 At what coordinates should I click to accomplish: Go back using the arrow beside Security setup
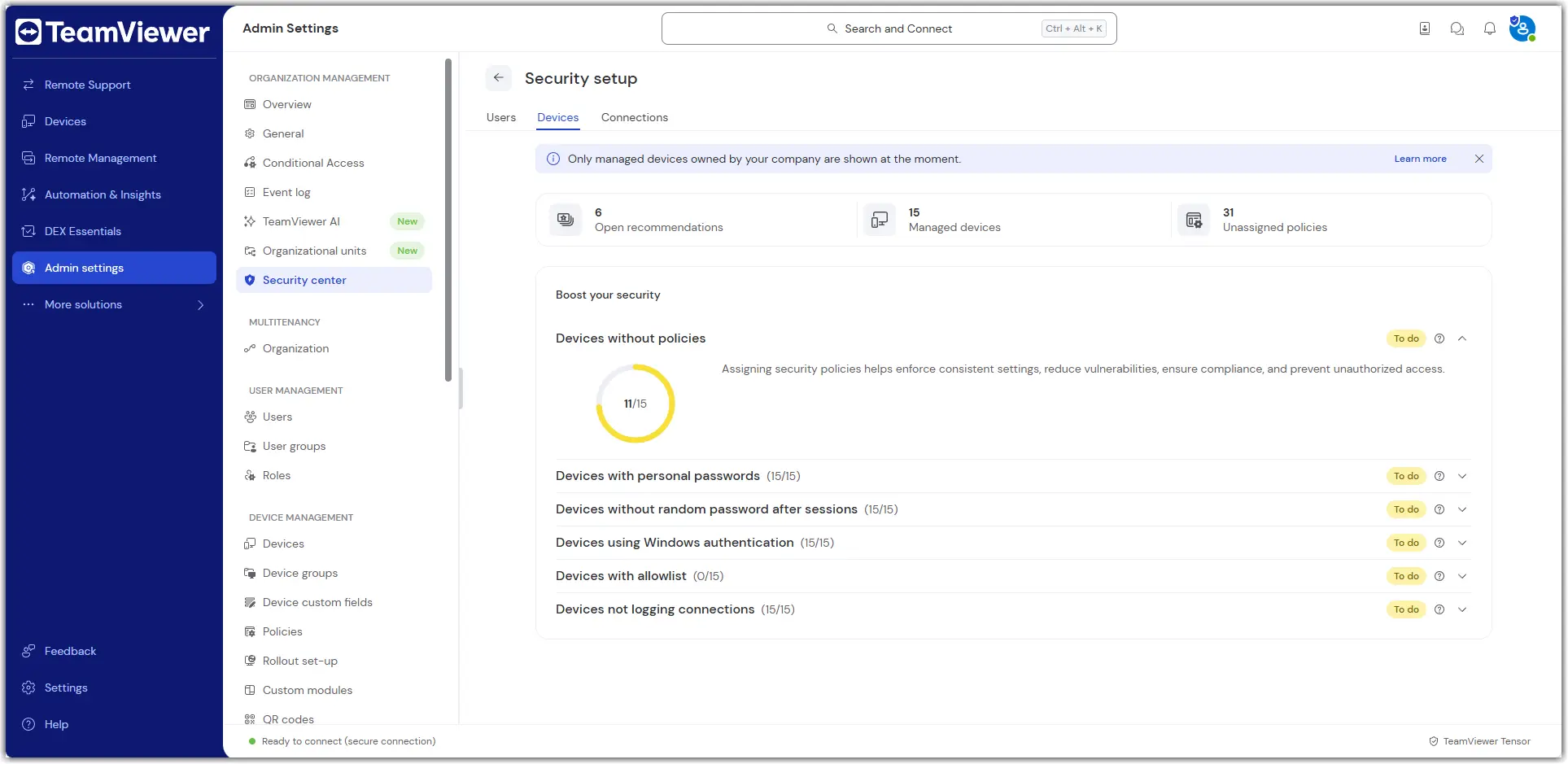[499, 78]
